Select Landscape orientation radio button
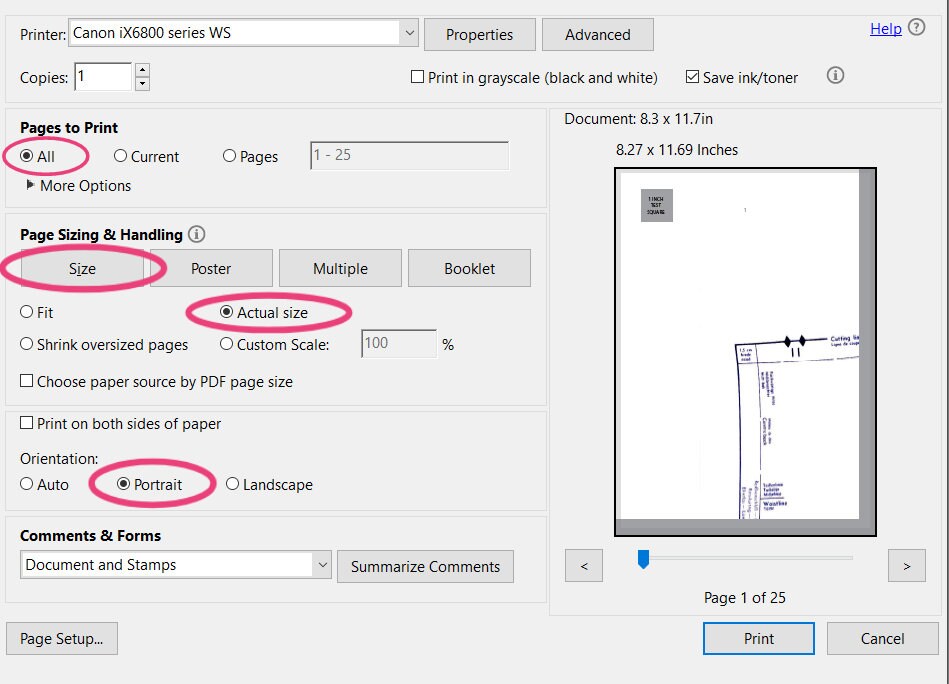The width and height of the screenshot is (949, 684). pyautogui.click(x=232, y=484)
